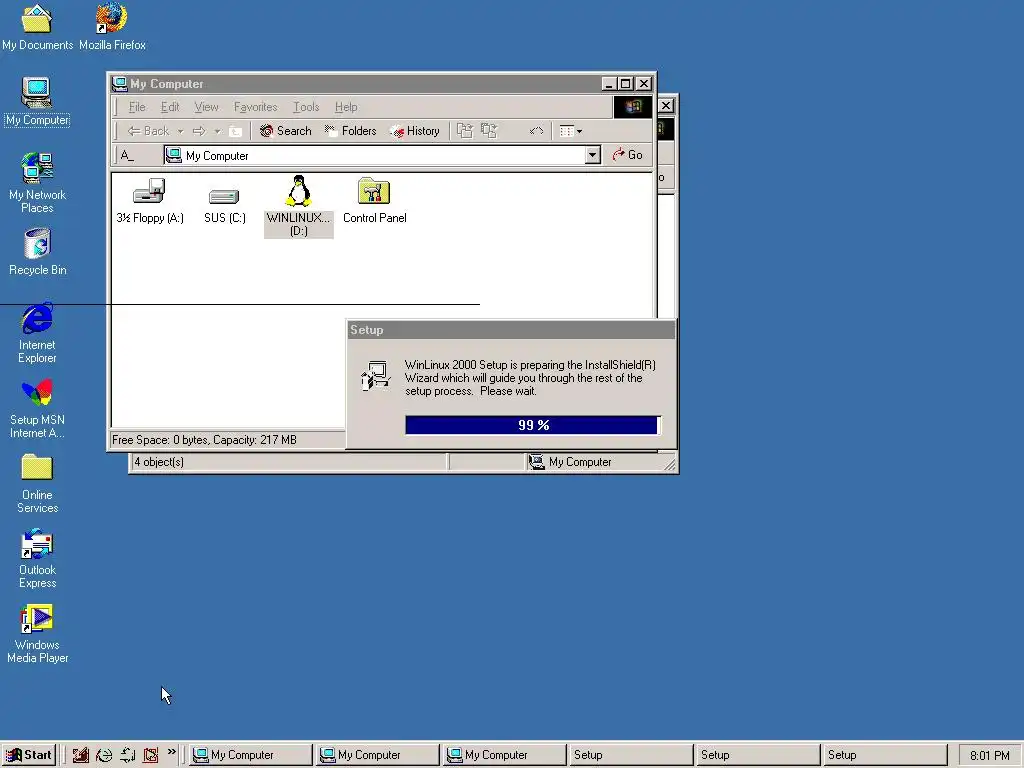Open the Favorites menu
Screen dimensions: 1024x768
255,107
